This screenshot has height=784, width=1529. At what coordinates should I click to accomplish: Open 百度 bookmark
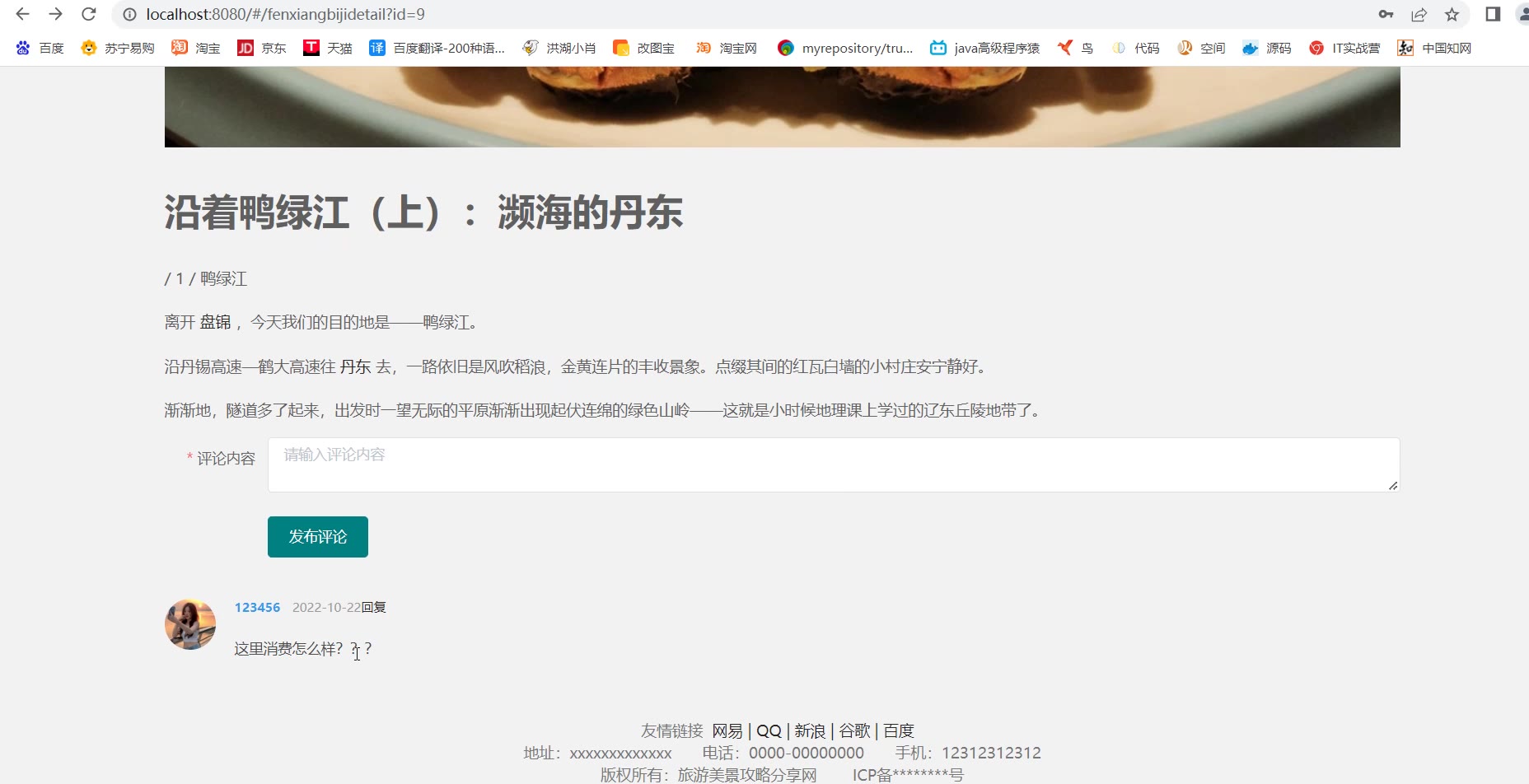pos(40,48)
